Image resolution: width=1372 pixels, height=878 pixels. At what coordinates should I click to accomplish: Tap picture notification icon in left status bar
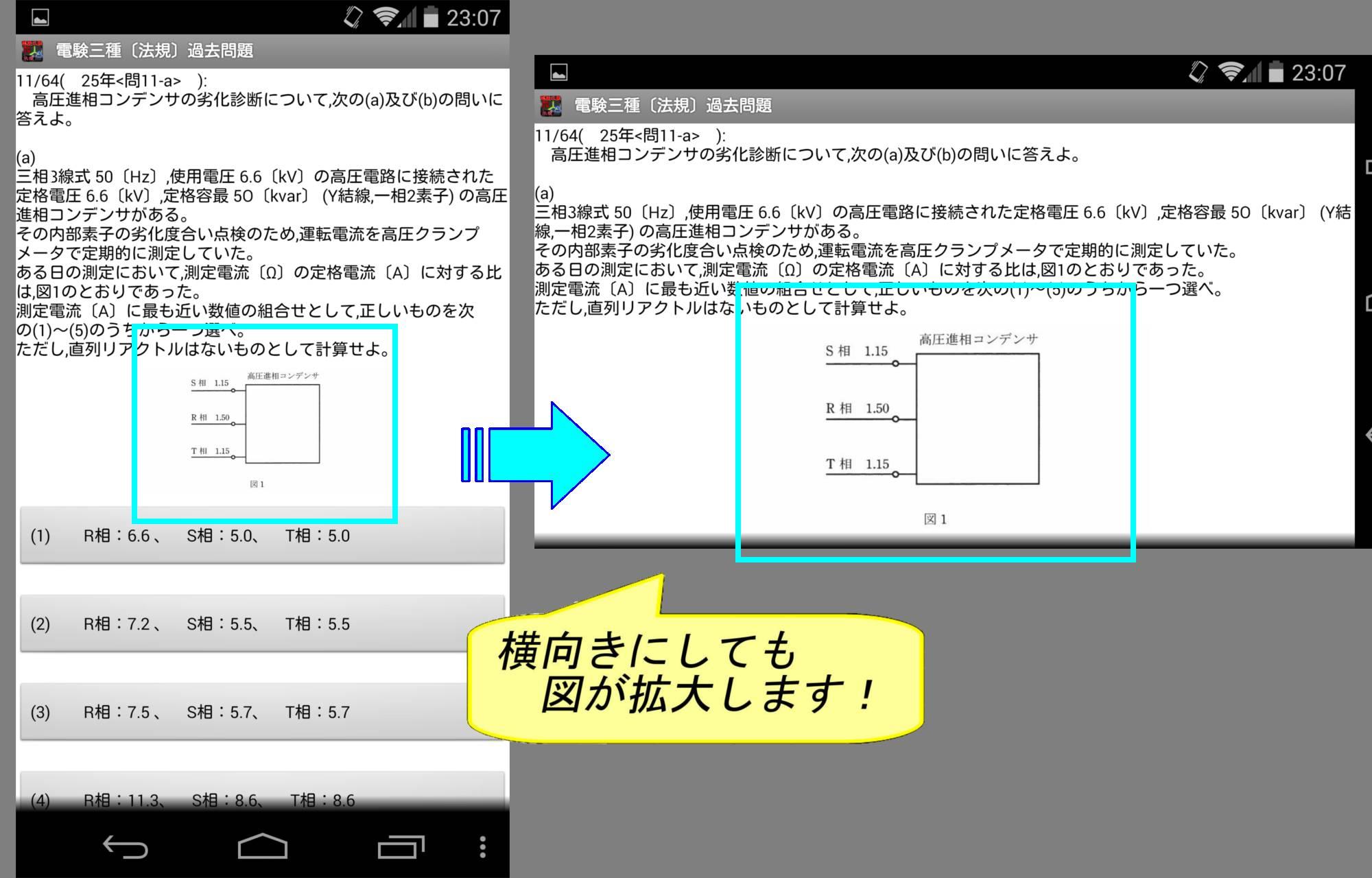40,17
